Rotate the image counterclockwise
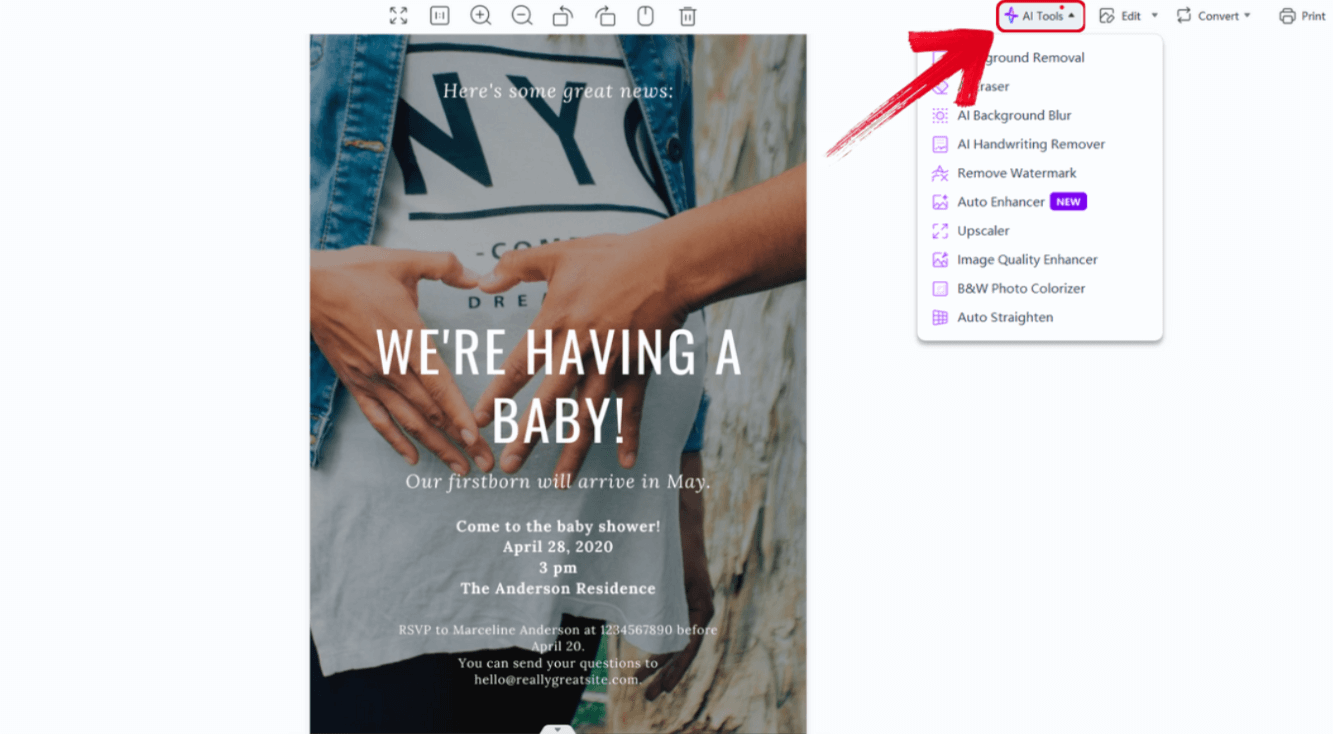The image size is (1333, 734). click(563, 15)
